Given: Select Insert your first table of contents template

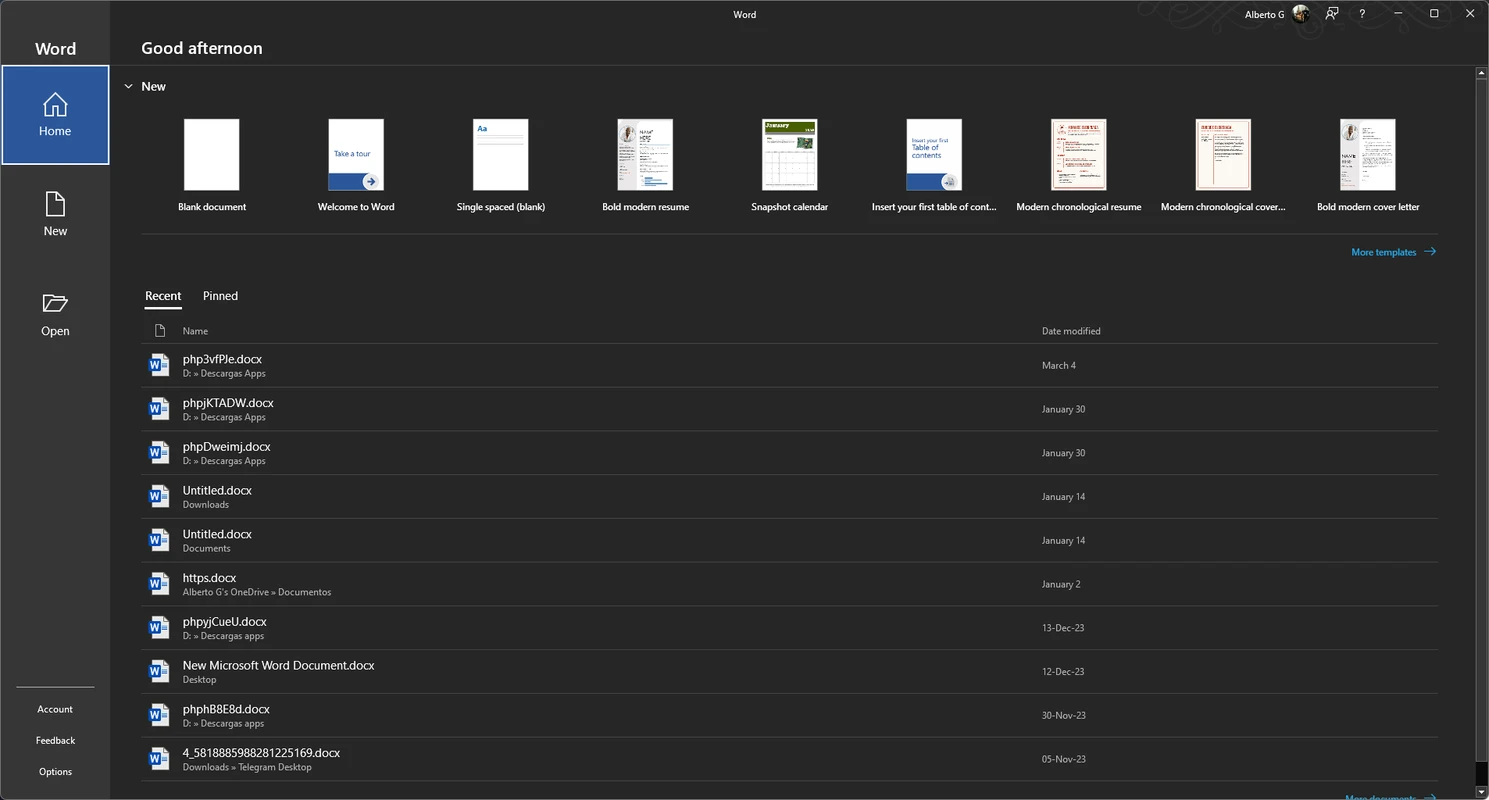Looking at the screenshot, I should click(x=934, y=165).
